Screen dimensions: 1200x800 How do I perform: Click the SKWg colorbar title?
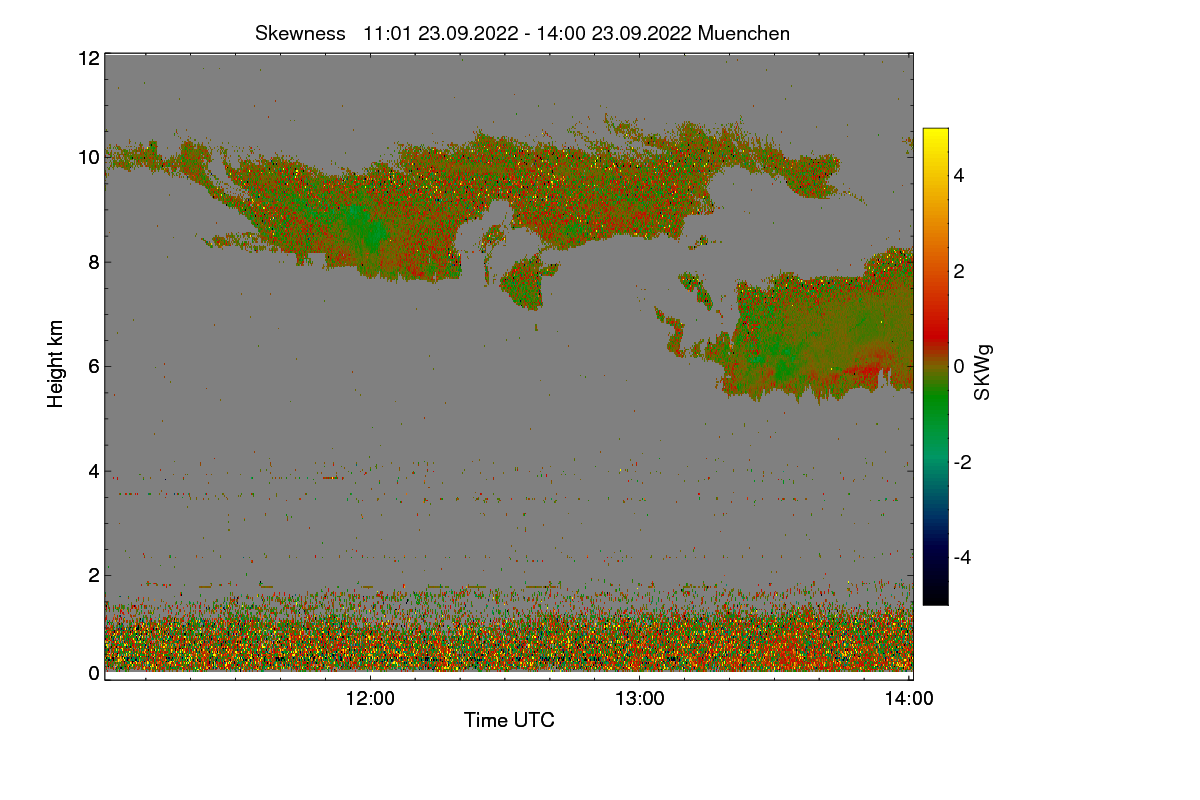pos(983,373)
